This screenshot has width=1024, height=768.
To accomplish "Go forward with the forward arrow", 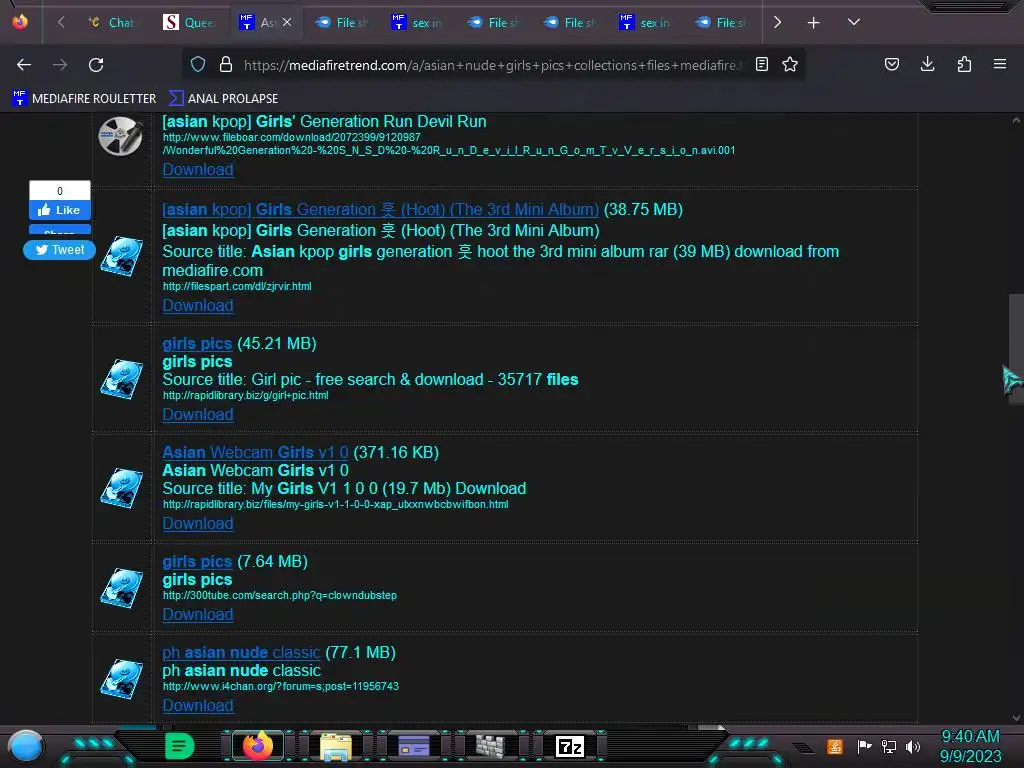I will [60, 65].
